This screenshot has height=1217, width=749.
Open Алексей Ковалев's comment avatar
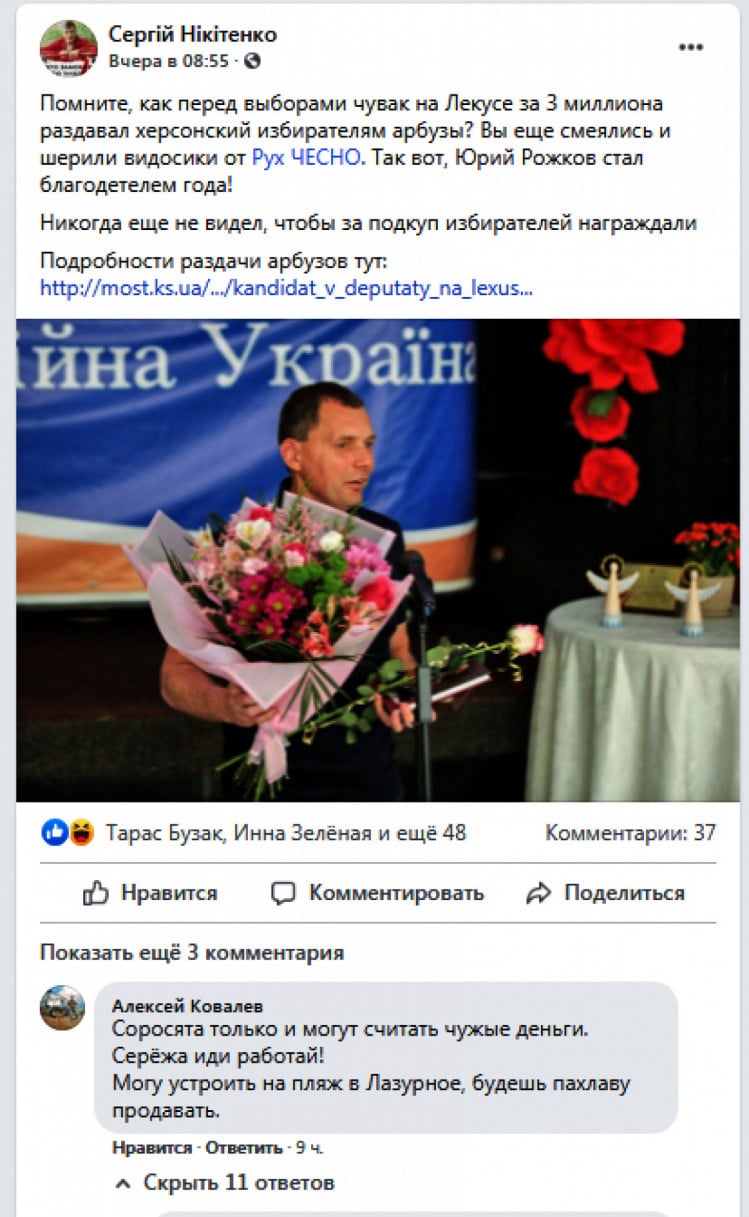tap(62, 1007)
